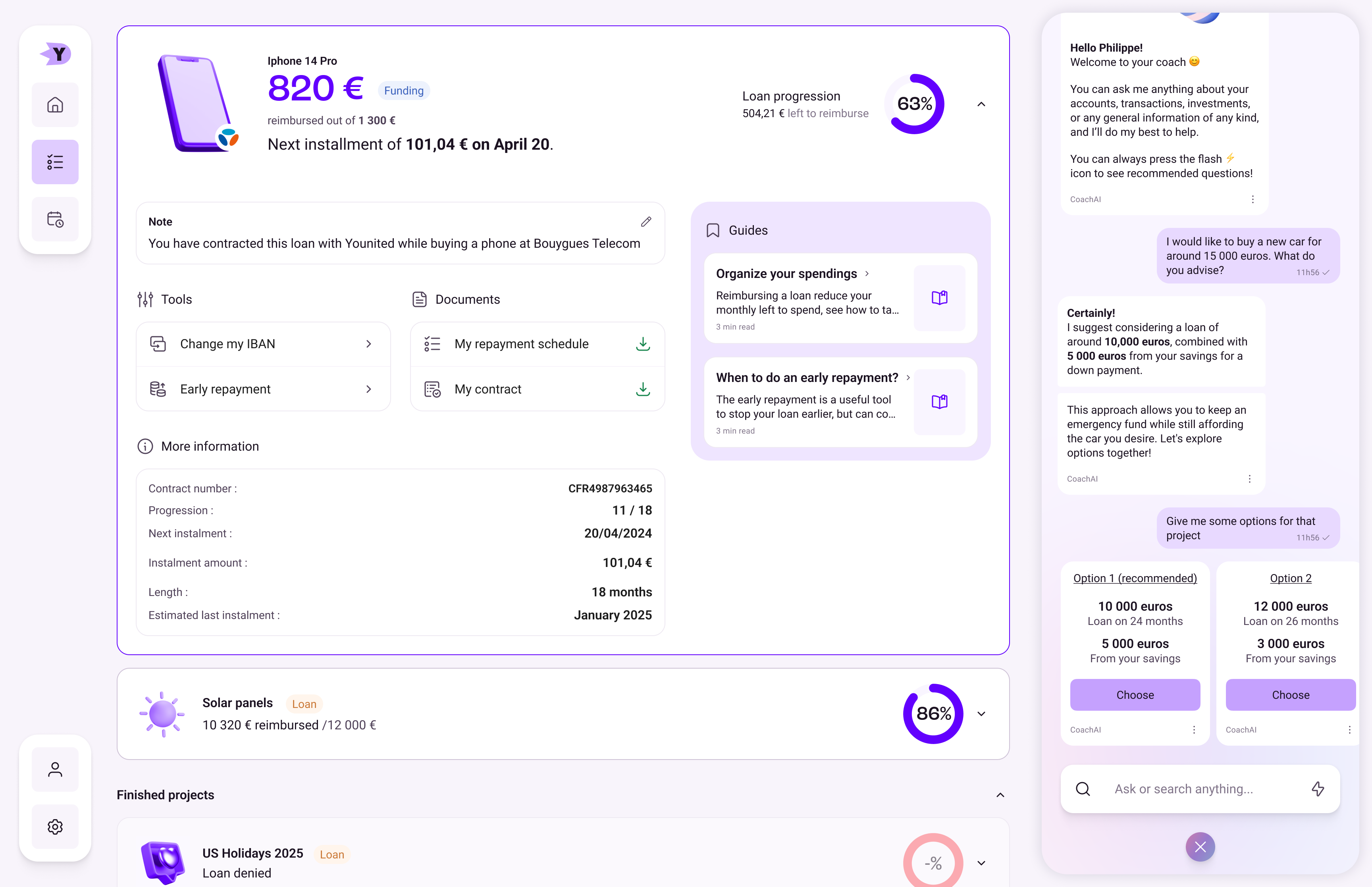Click the search magnifier icon in chat
The width and height of the screenshot is (1372, 887).
point(1083,789)
